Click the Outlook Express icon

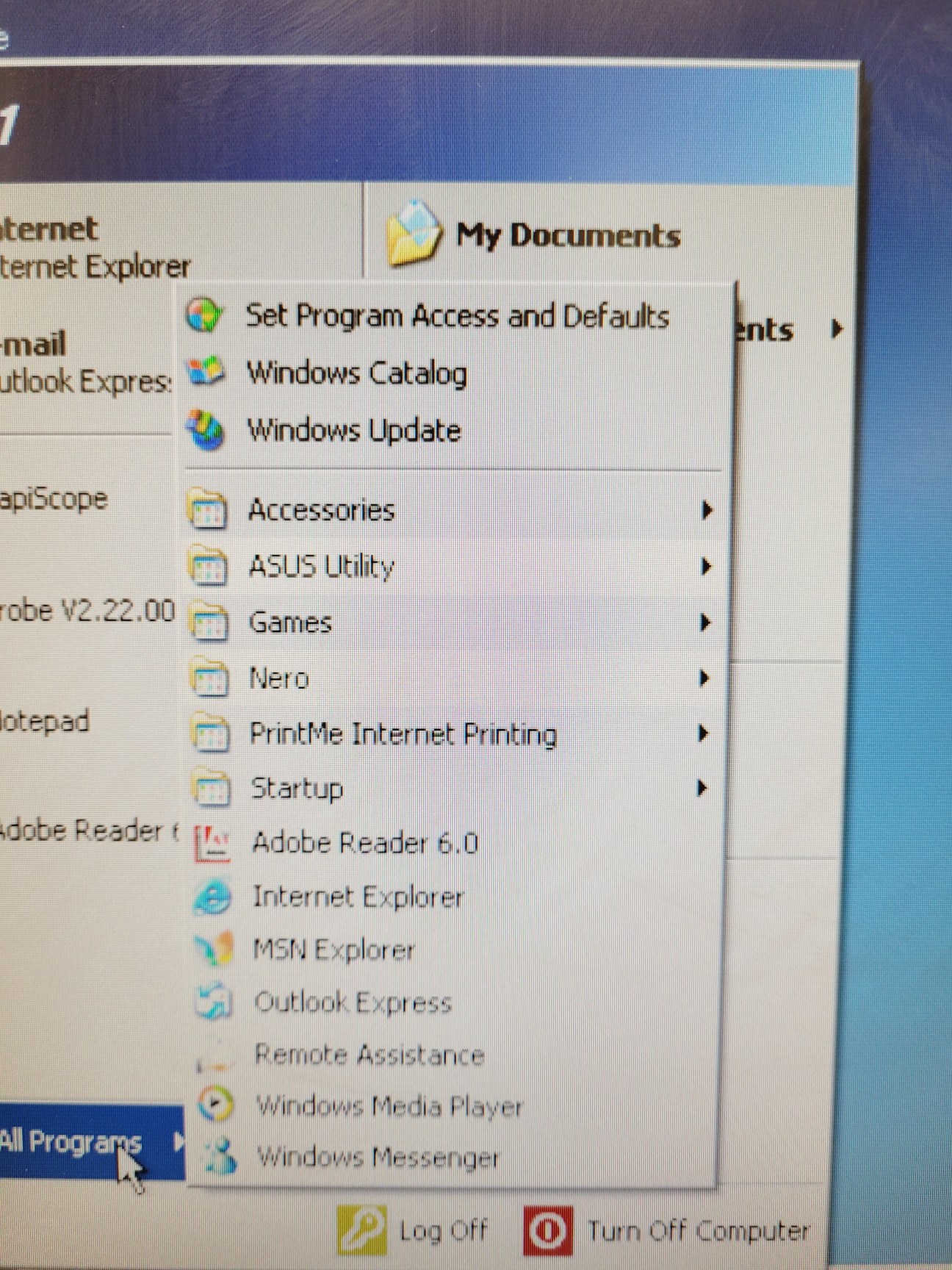[x=214, y=1002]
